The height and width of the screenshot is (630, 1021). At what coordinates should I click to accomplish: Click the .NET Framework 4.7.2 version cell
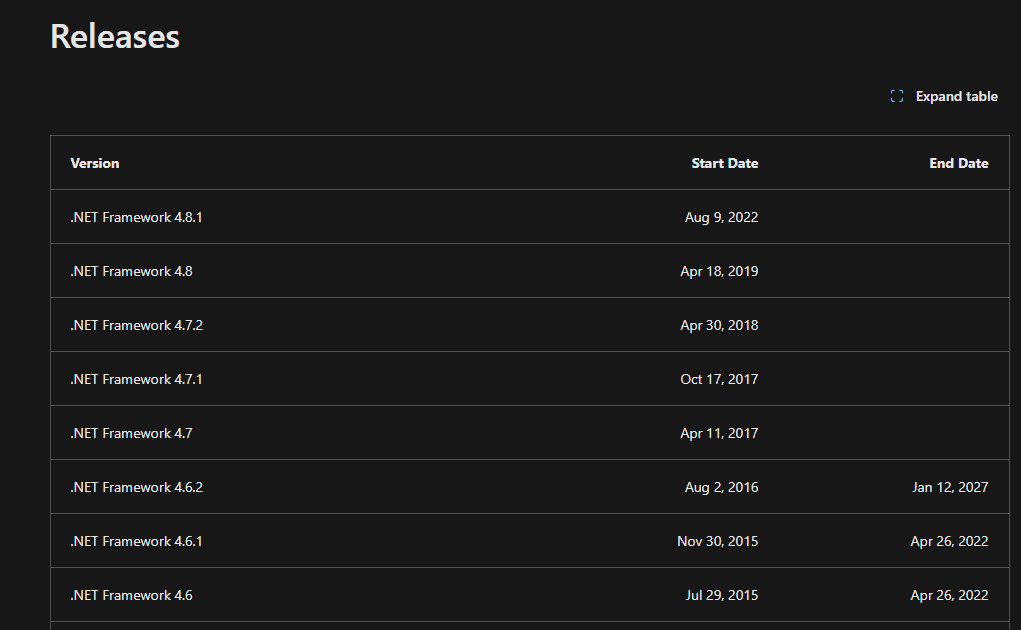pyautogui.click(x=137, y=325)
